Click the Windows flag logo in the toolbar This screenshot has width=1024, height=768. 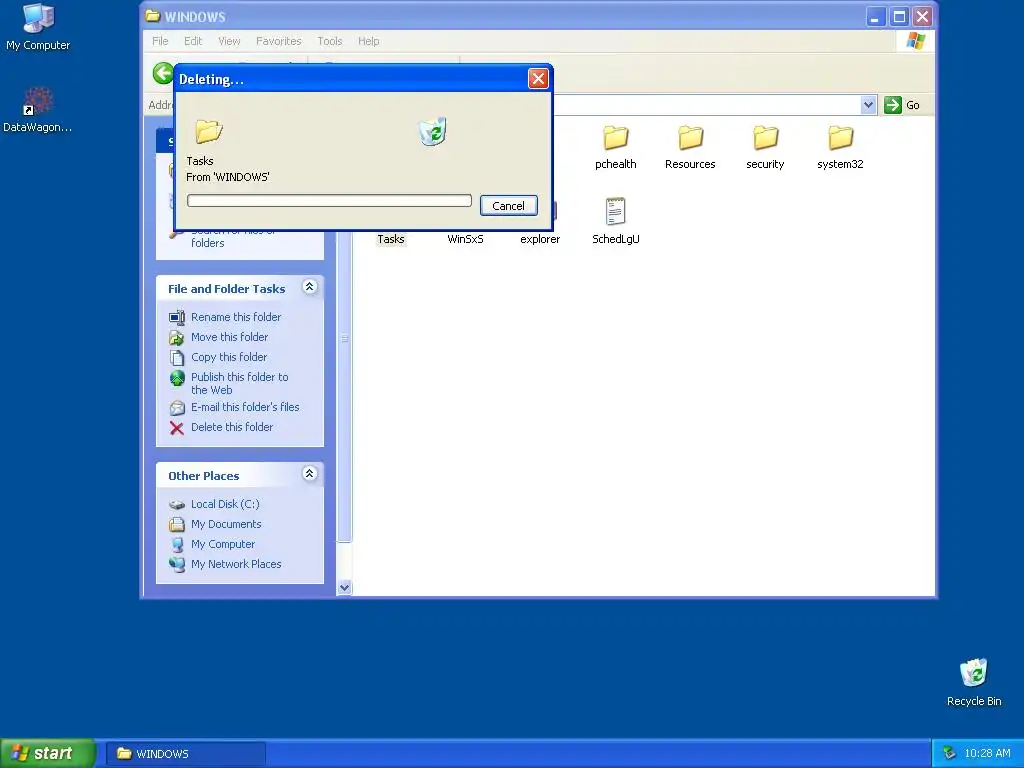(916, 40)
